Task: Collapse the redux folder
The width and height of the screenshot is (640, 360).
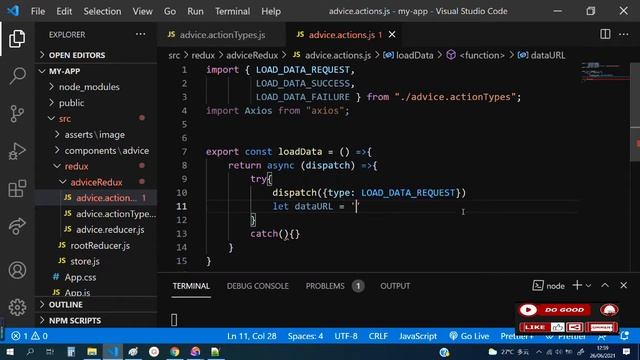Action: [x=76, y=166]
